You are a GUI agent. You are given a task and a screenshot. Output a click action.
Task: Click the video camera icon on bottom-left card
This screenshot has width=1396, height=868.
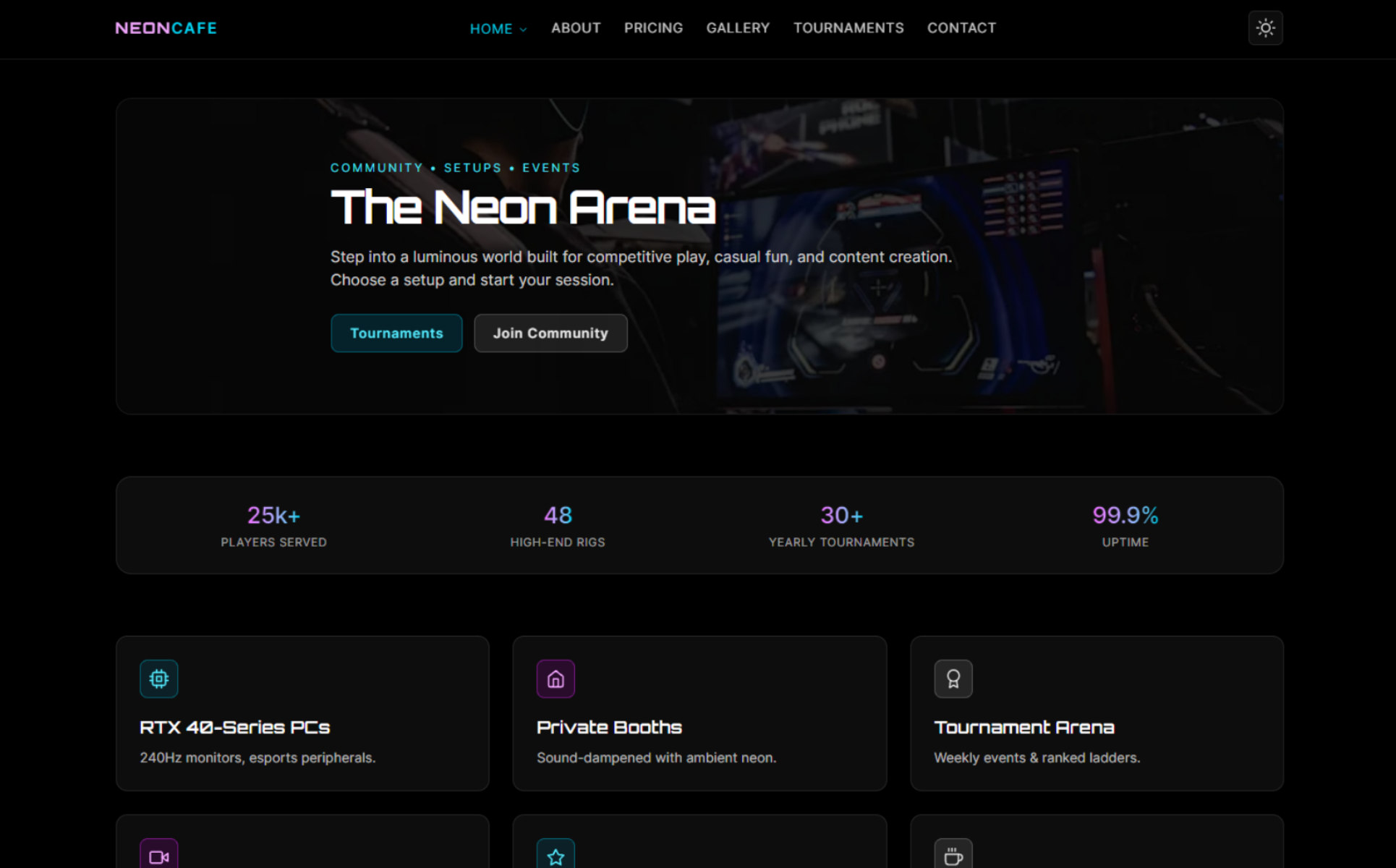pos(159,856)
